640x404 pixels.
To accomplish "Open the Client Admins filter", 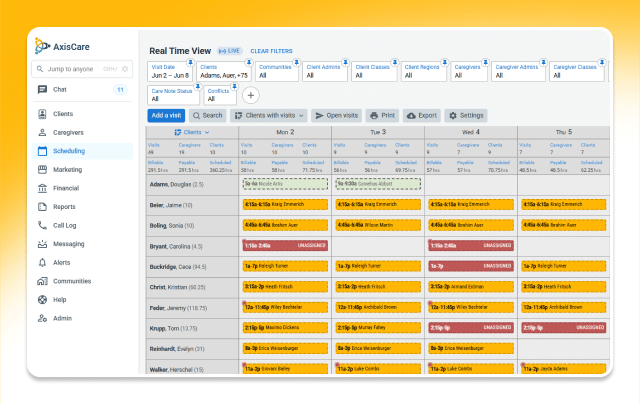I will click(325, 71).
